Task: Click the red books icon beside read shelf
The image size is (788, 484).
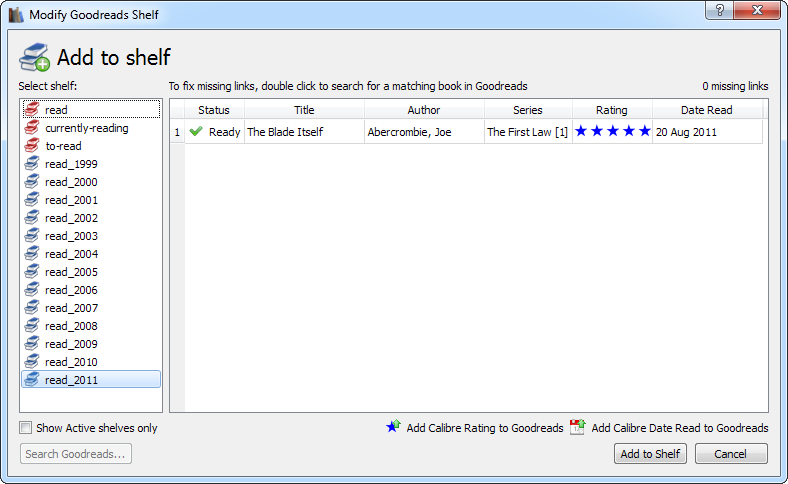Action: (32, 109)
